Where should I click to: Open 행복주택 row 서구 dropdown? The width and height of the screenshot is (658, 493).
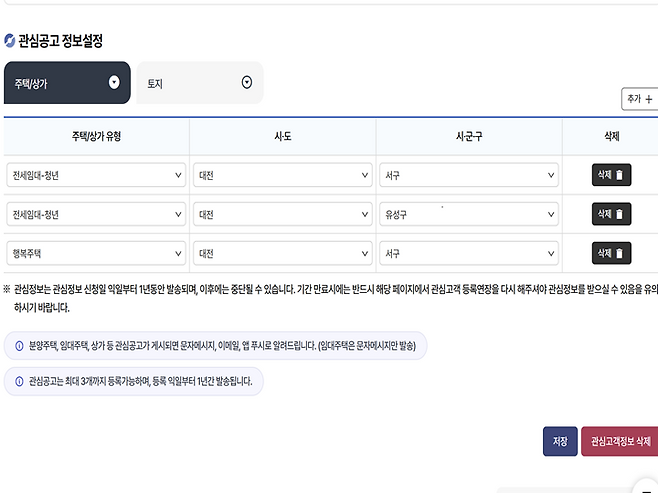469,253
